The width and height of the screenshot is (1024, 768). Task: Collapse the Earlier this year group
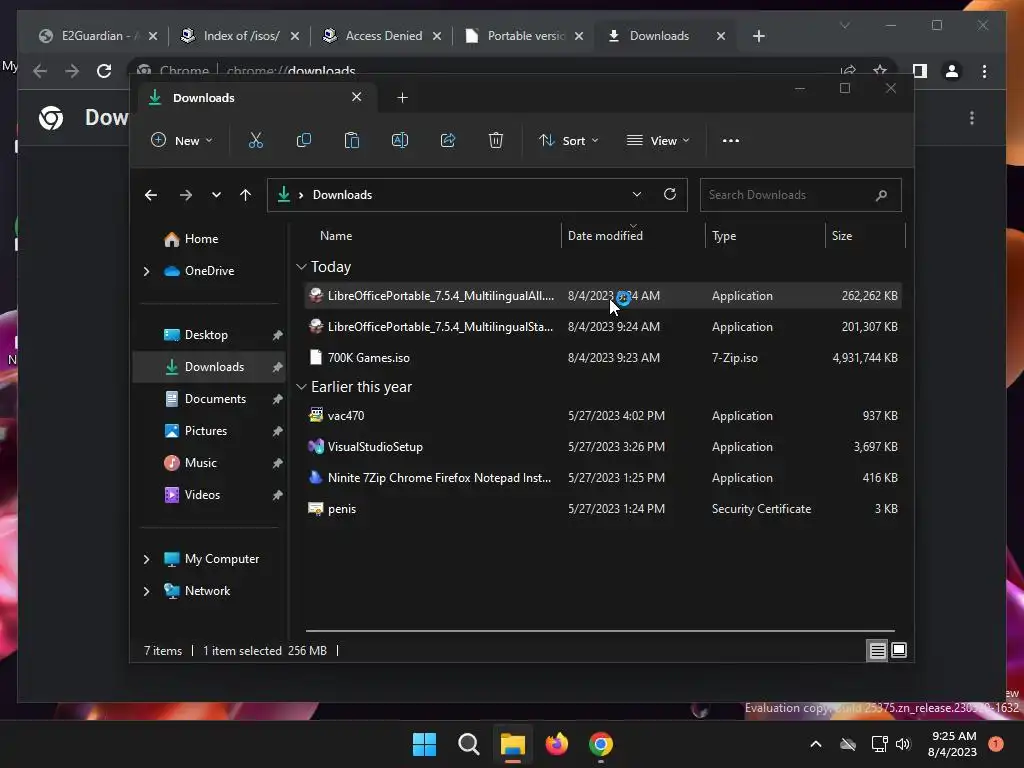(x=301, y=387)
